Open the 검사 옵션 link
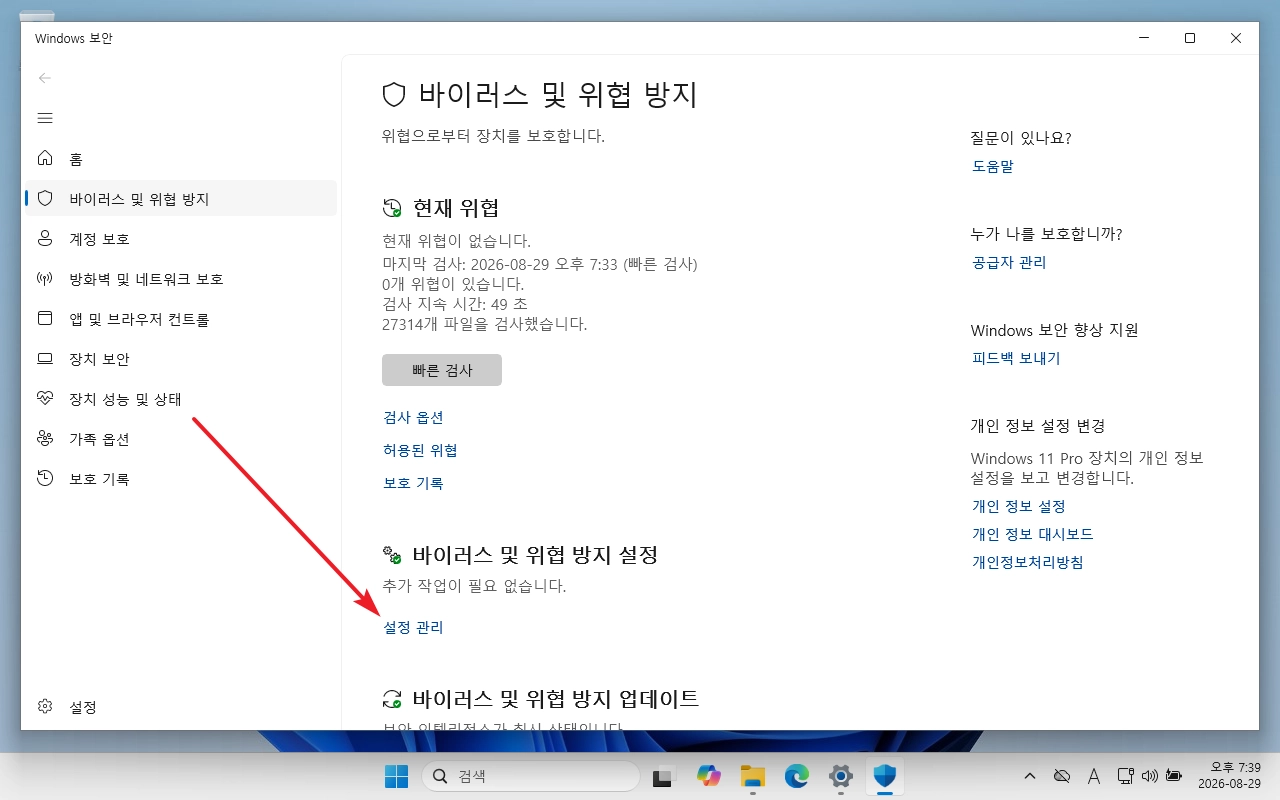 point(413,417)
